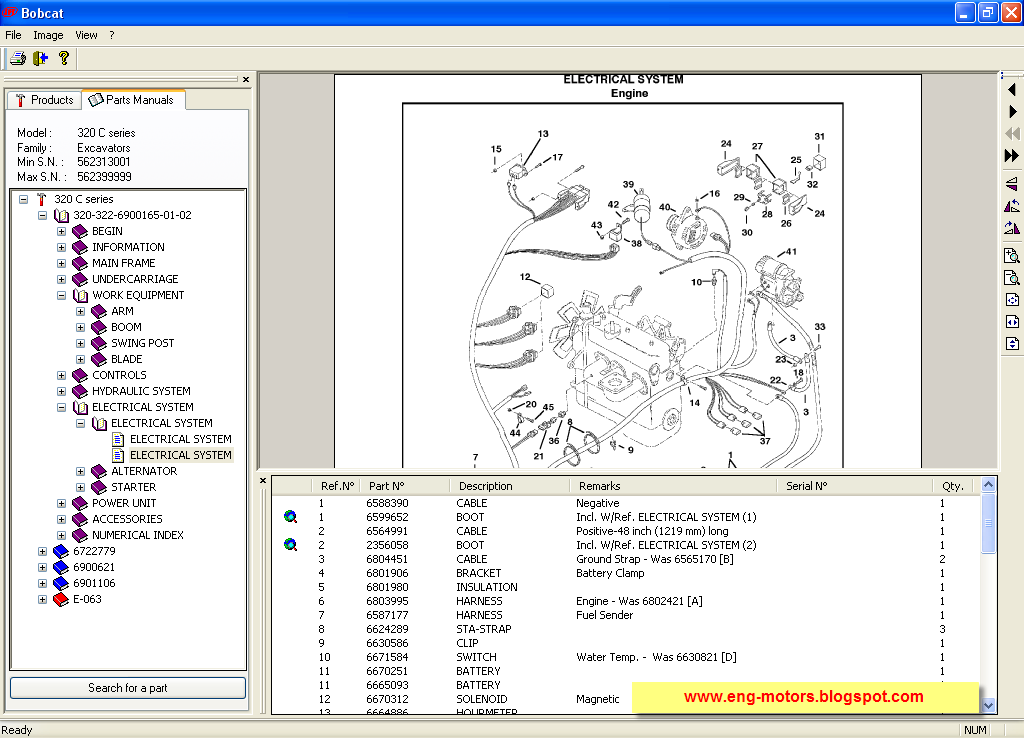Click globe icon beside part 6599652
The height and width of the screenshot is (738, 1024).
point(291,517)
